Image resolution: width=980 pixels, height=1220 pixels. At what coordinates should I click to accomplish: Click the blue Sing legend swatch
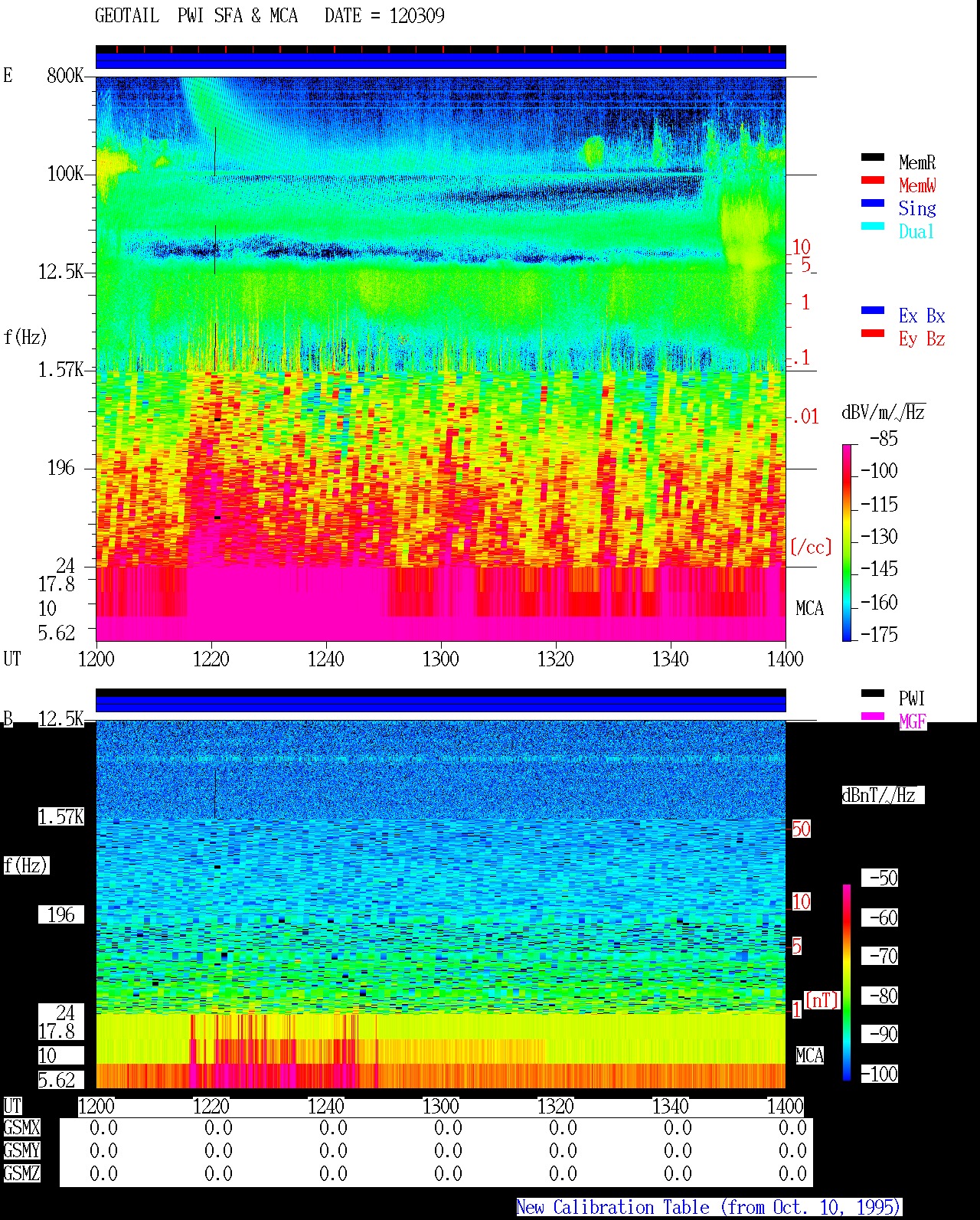[x=873, y=204]
